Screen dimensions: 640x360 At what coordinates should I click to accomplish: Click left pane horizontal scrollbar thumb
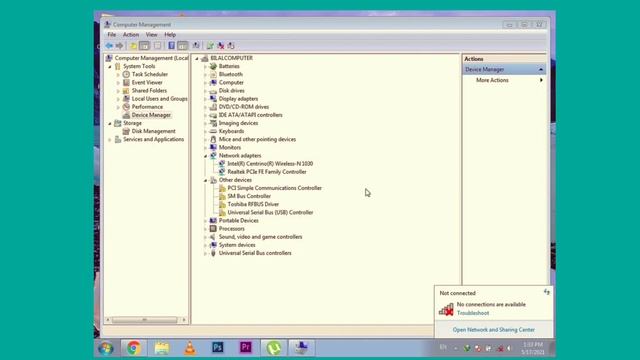(x=144, y=320)
